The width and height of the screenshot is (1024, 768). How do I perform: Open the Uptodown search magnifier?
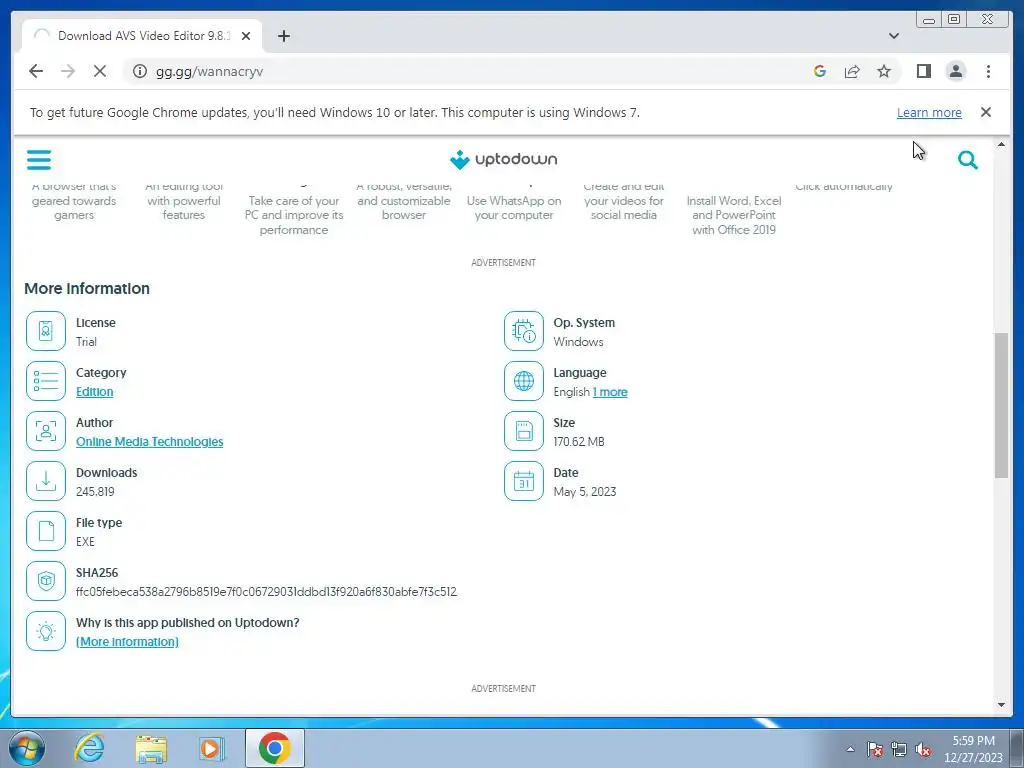967,160
